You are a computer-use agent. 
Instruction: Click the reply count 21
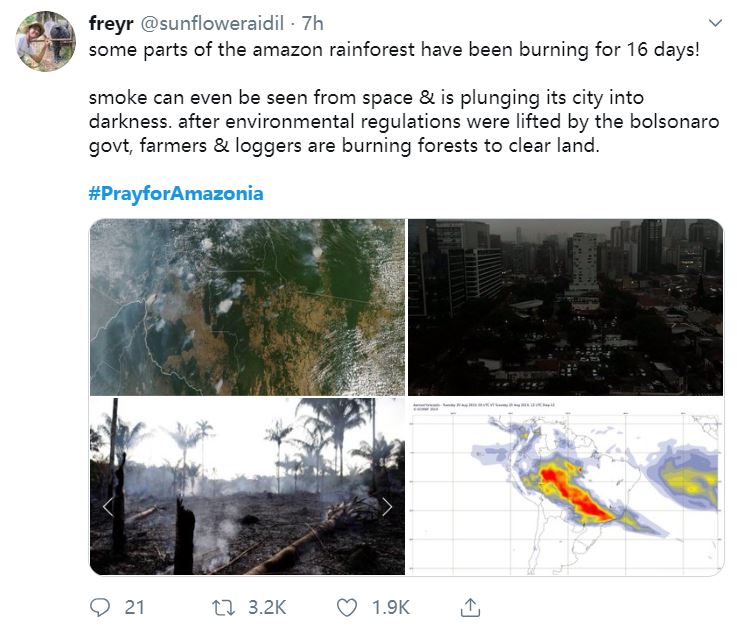134,607
